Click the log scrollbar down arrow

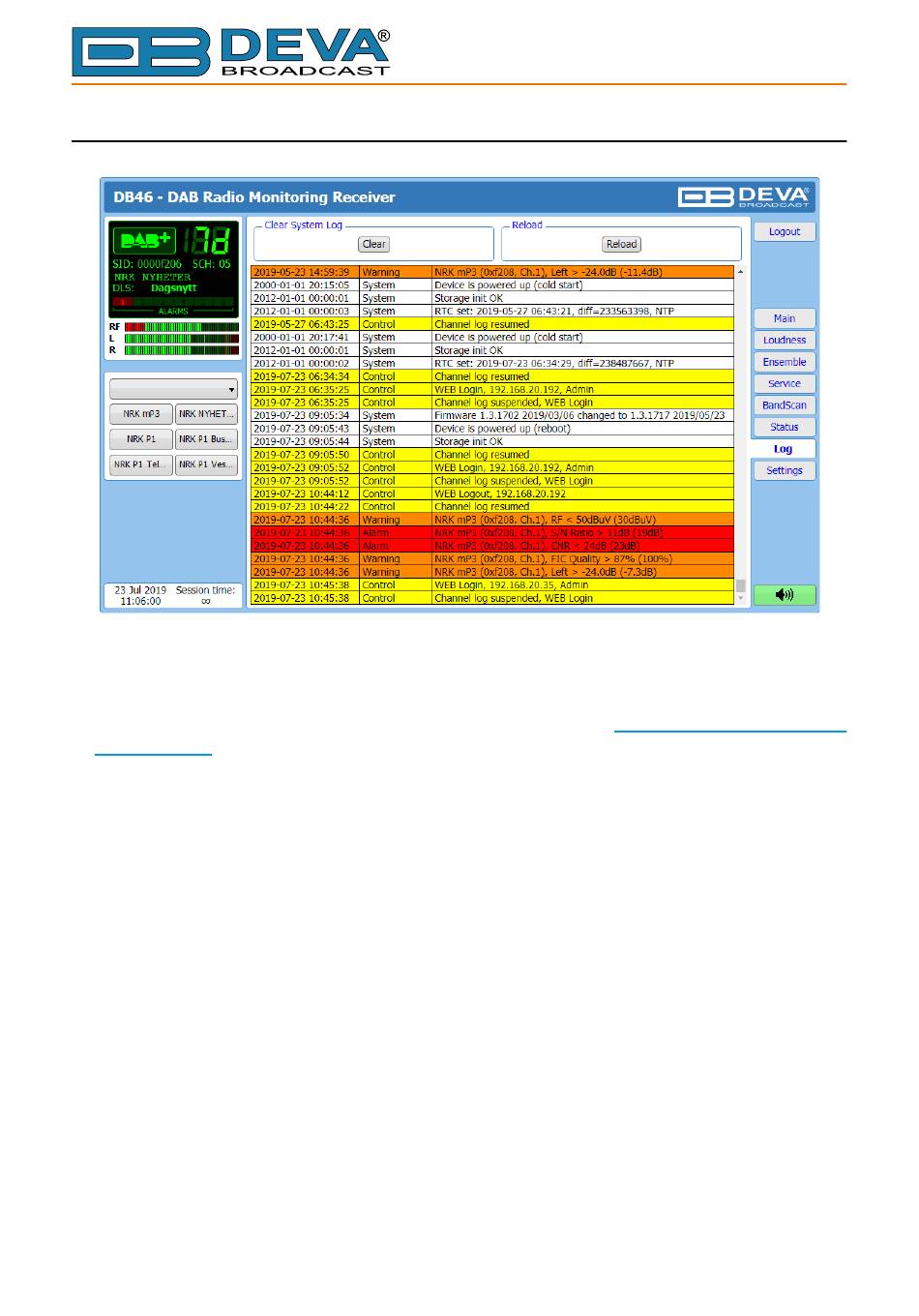pos(741,599)
